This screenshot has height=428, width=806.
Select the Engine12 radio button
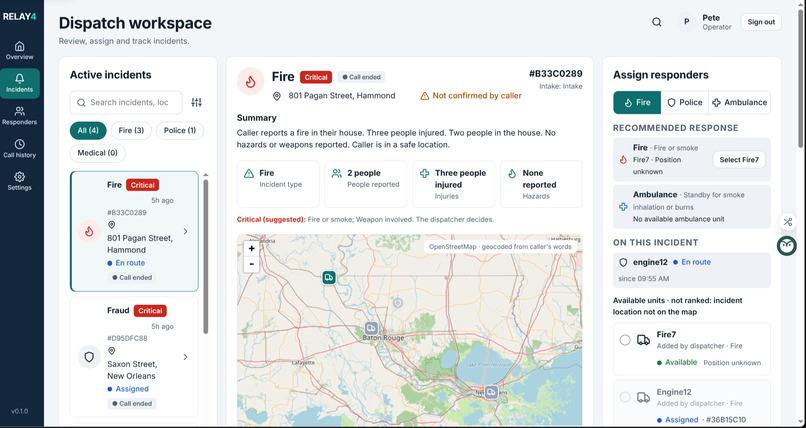625,397
